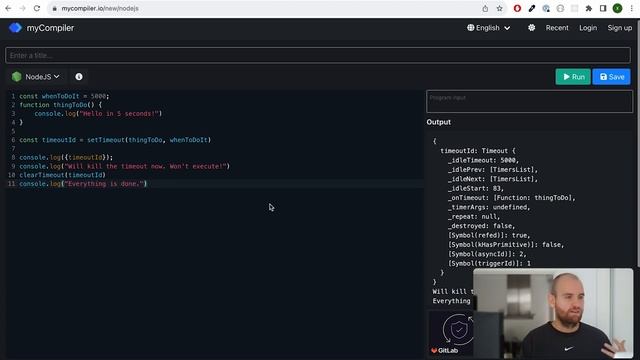The height and width of the screenshot is (360, 640).
Task: Go to the Login page
Action: 588,28
